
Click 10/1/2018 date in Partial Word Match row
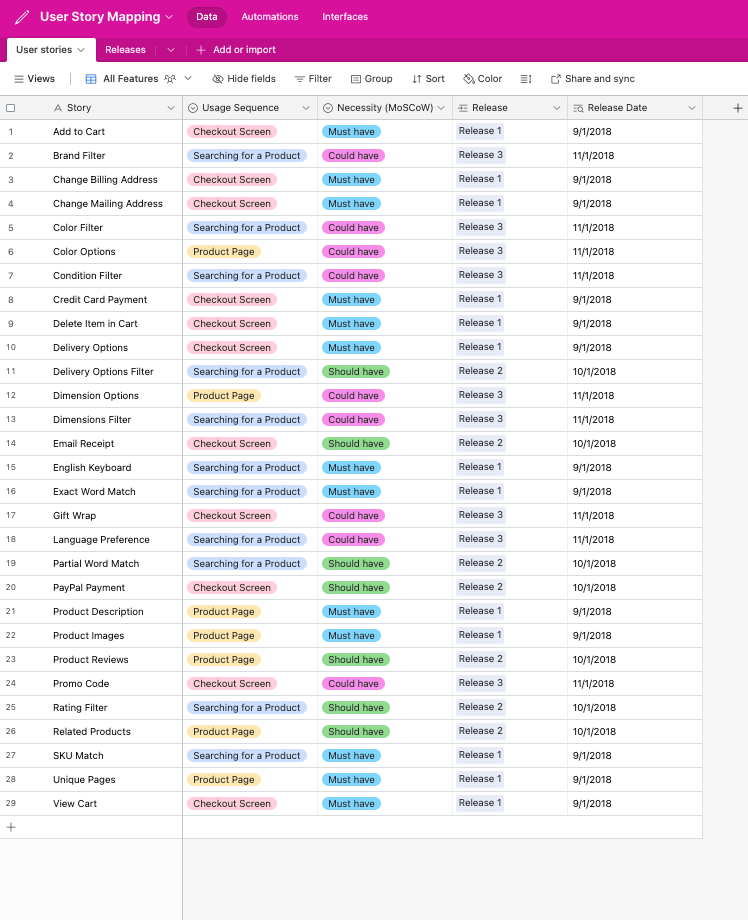click(594, 564)
